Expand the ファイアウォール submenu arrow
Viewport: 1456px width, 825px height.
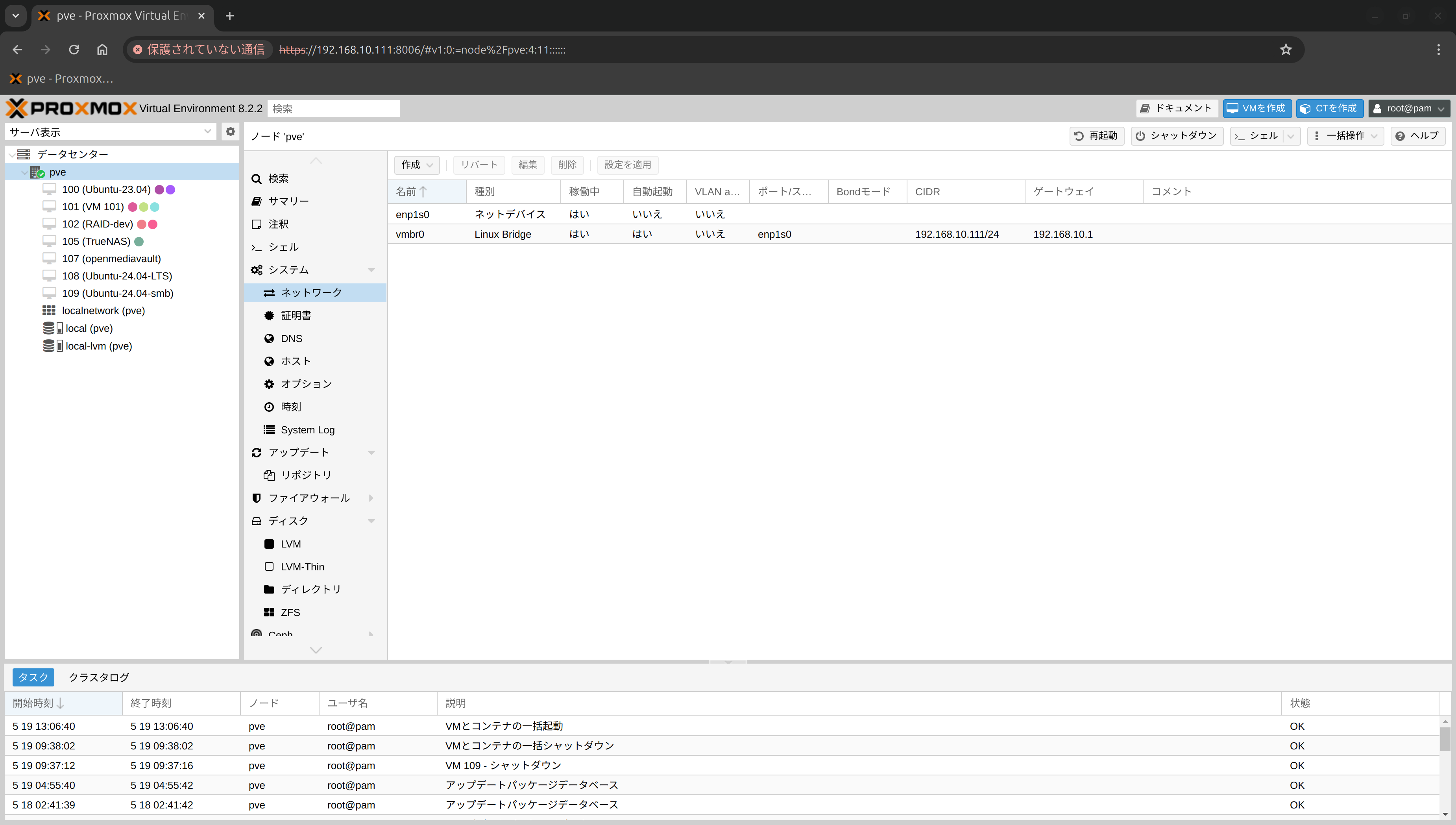click(371, 498)
